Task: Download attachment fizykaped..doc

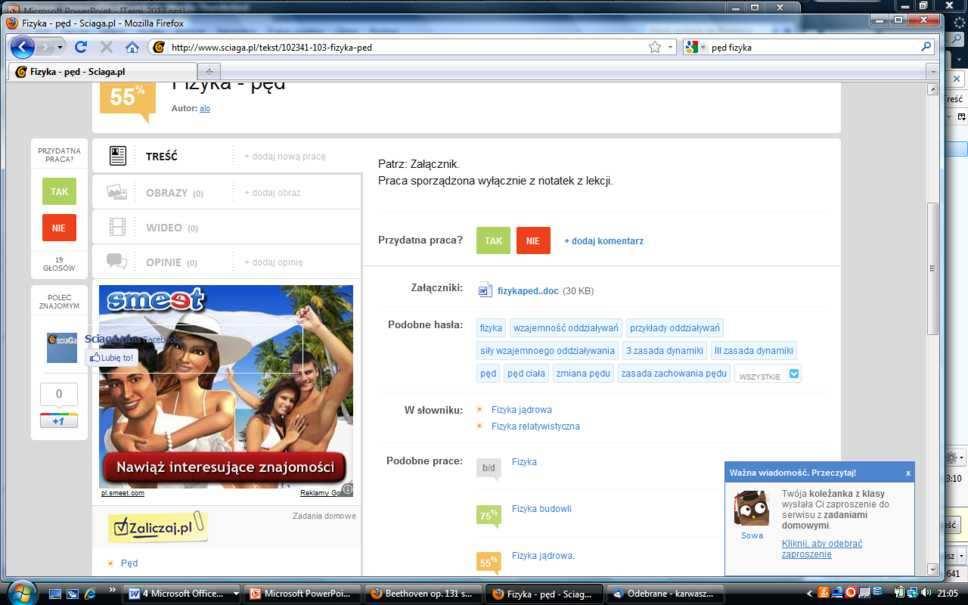Action: (x=528, y=291)
